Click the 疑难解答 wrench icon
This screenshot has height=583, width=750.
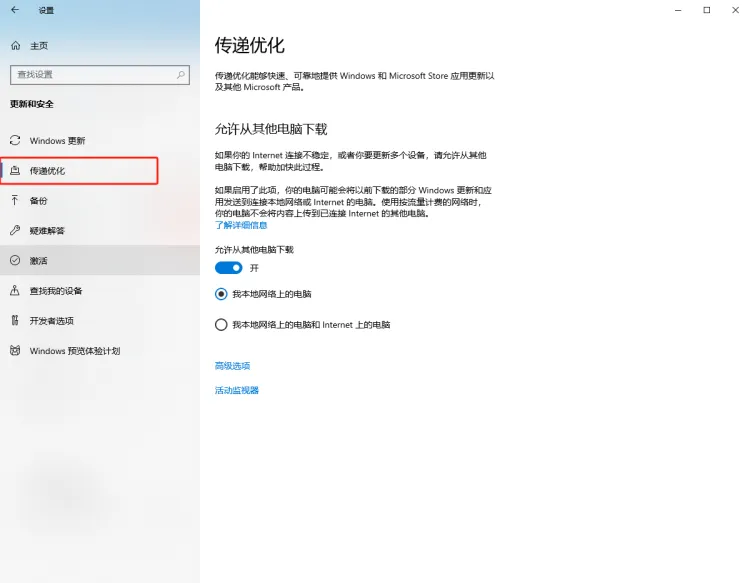(x=15, y=231)
